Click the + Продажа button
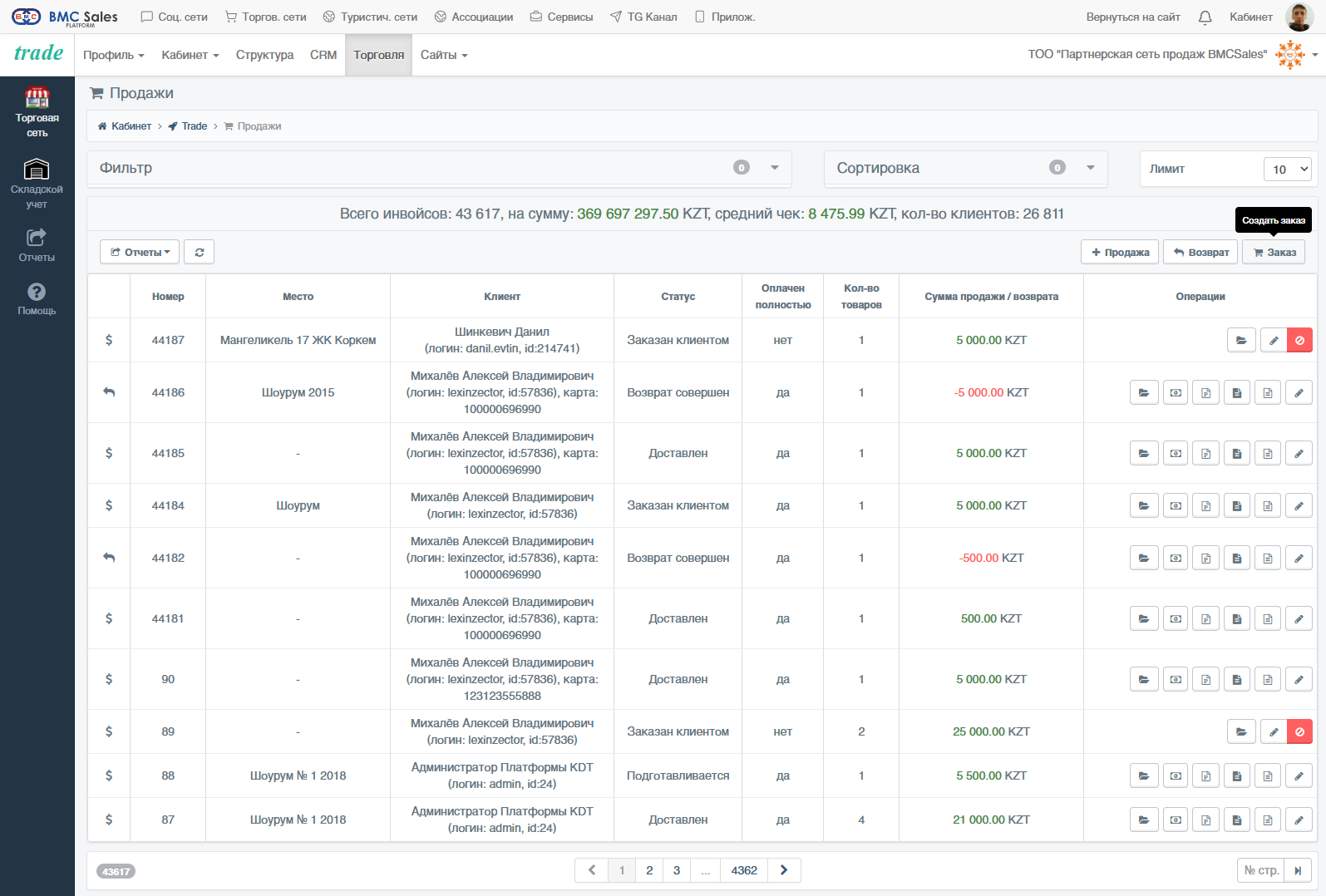 [1120, 252]
